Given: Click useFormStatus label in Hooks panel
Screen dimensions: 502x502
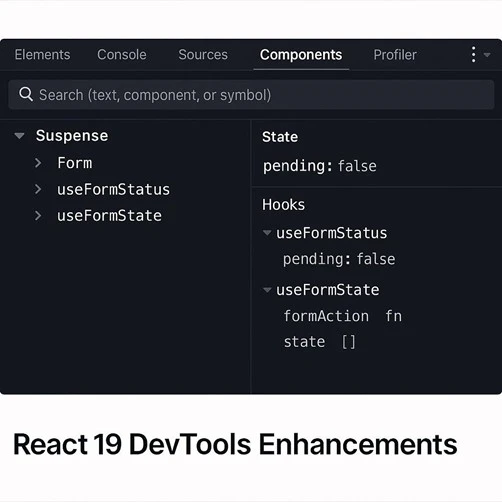Looking at the screenshot, I should 332,233.
